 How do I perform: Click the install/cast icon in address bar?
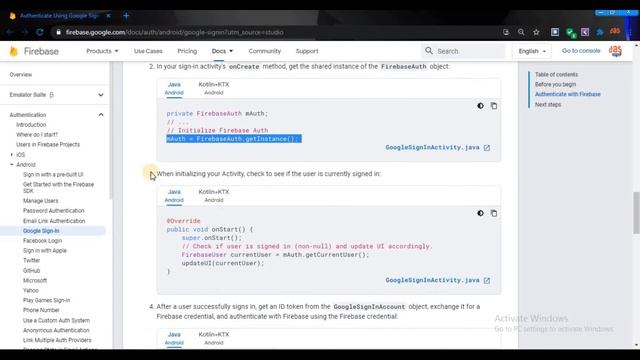click(506, 32)
